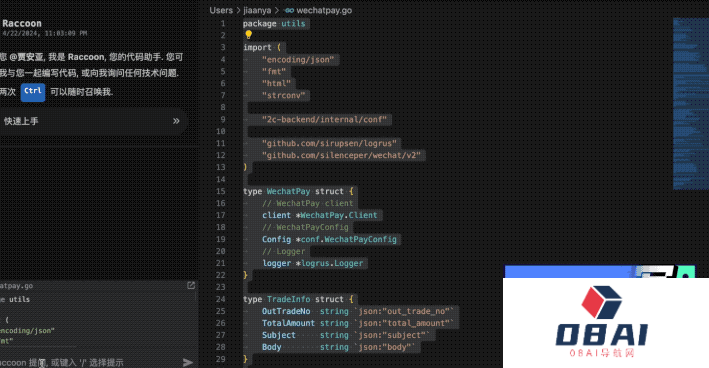Image resolution: width=709 pixels, height=368 pixels.
Task: Click 'Config *conf.WechatPayConfig' line
Action: [329, 239]
